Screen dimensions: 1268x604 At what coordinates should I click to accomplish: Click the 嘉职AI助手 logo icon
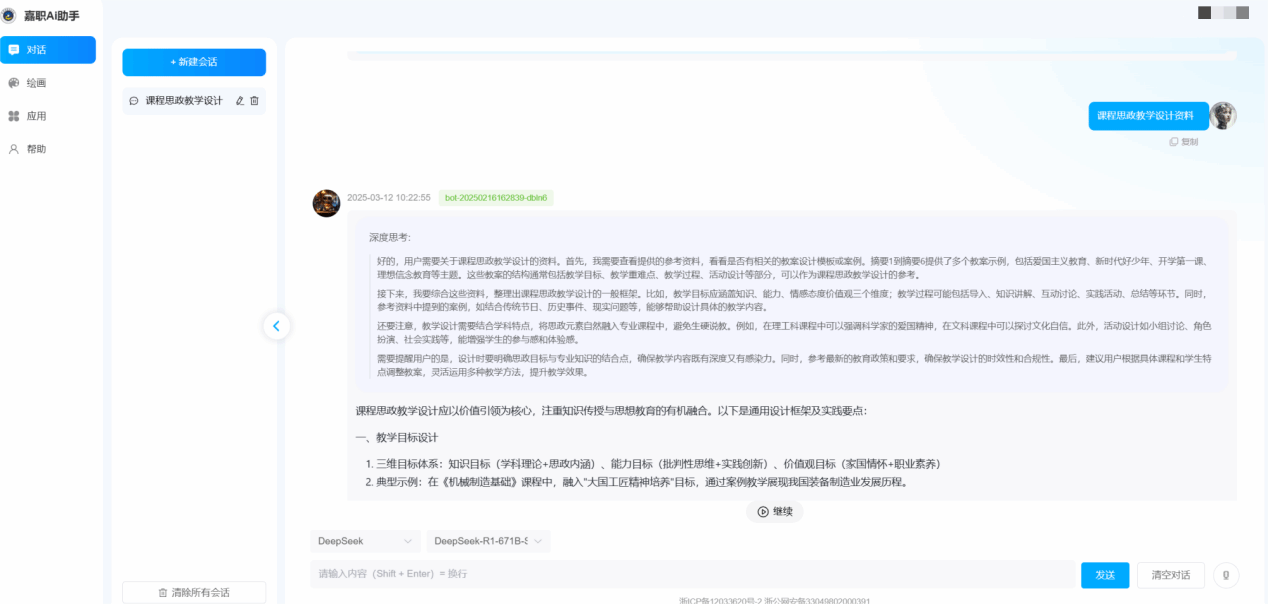(9, 15)
